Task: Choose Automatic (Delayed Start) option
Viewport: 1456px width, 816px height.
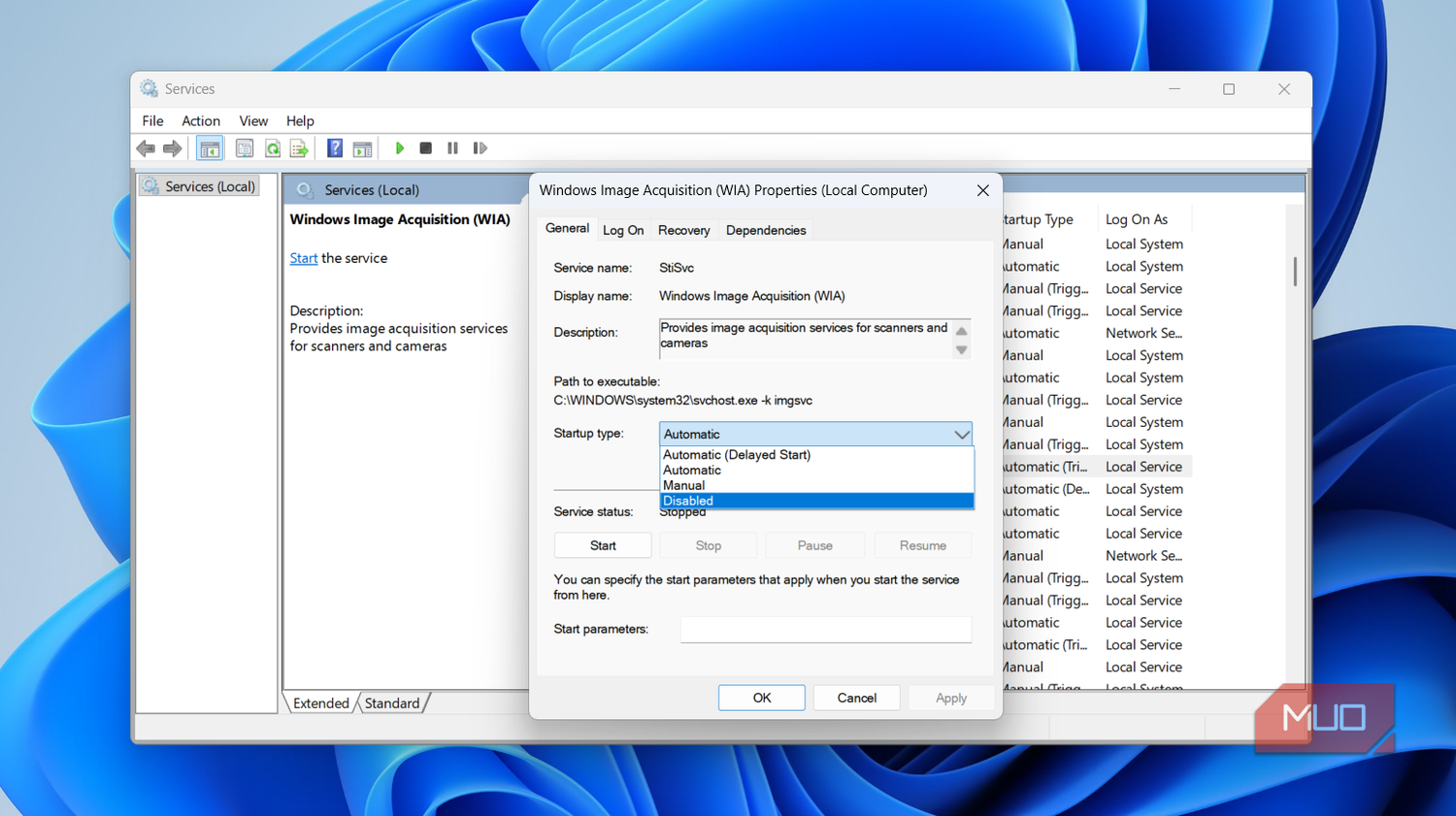Action: (x=815, y=454)
